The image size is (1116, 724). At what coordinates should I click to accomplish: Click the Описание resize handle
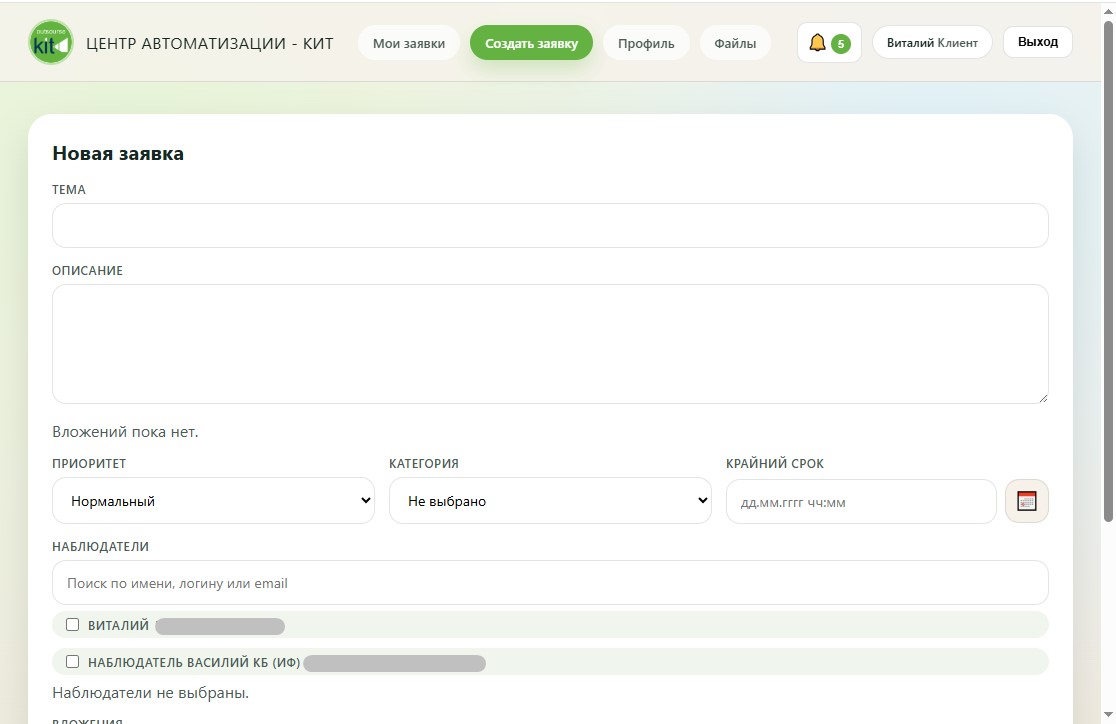[1043, 398]
